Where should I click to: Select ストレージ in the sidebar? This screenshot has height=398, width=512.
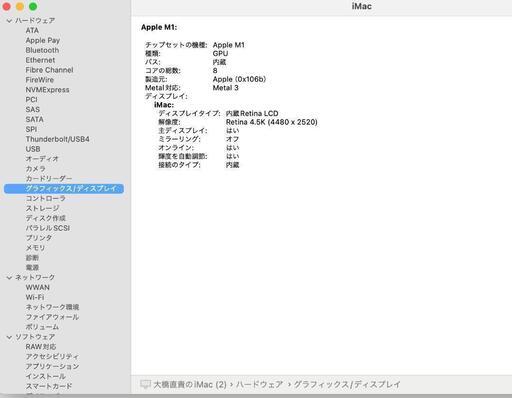[42, 208]
